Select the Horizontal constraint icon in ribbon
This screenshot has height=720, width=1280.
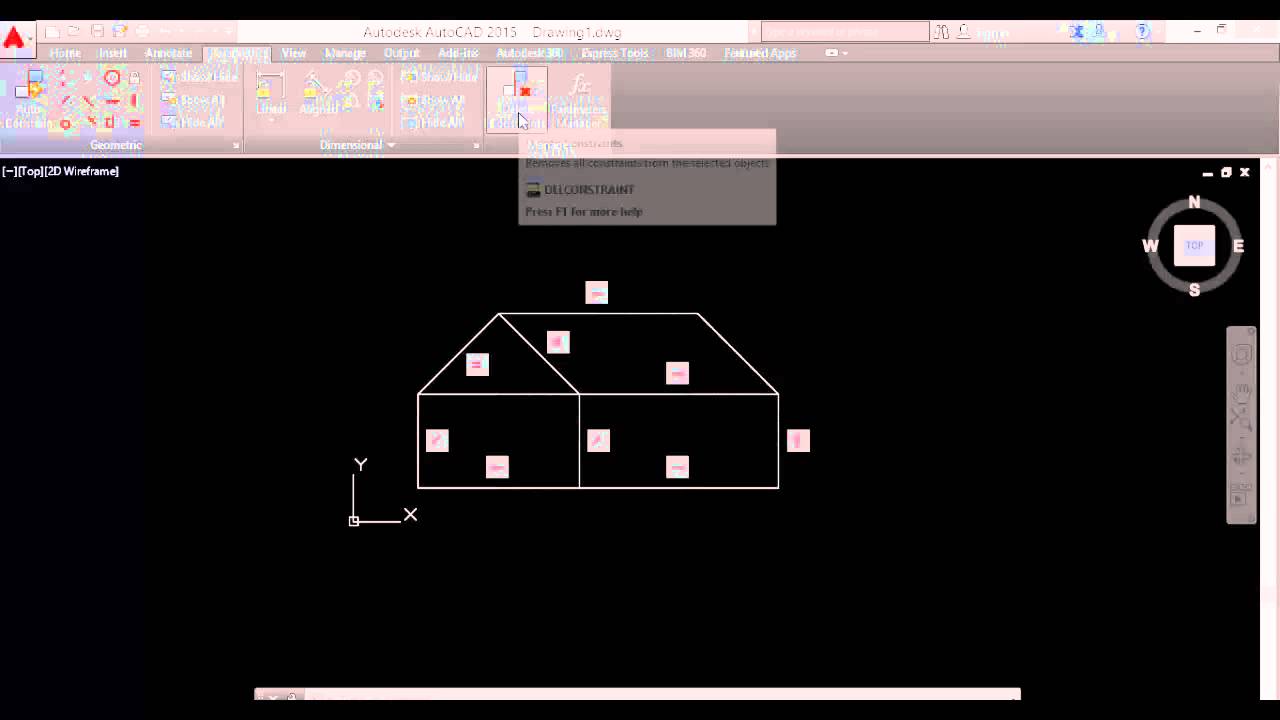111,101
